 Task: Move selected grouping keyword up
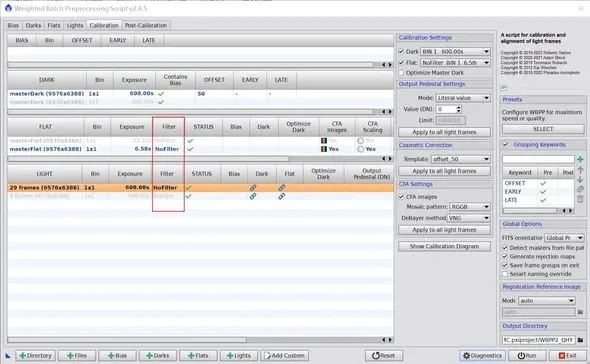[580, 170]
